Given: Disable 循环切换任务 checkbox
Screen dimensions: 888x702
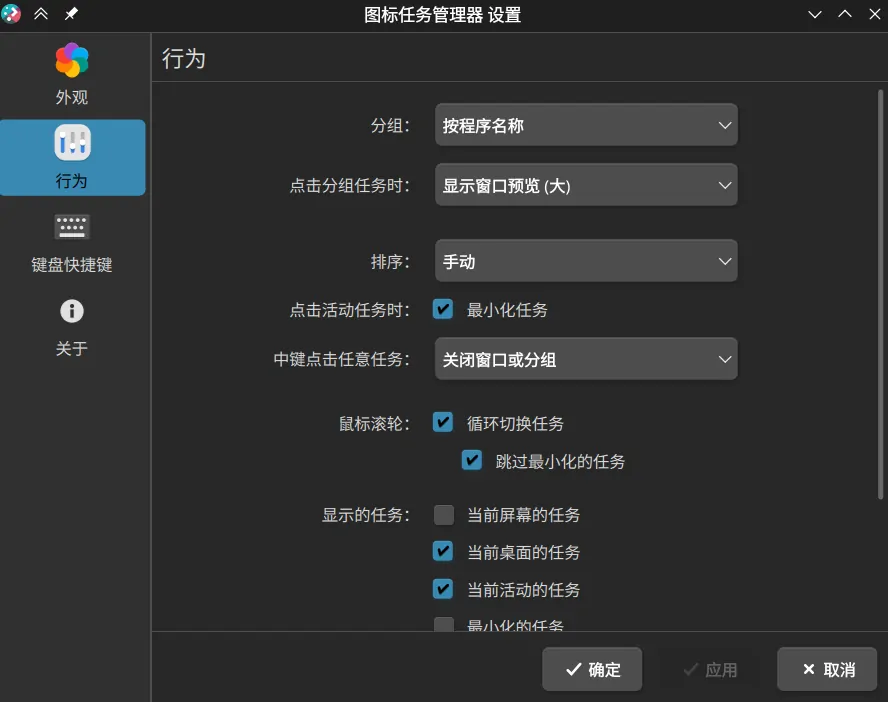Looking at the screenshot, I should (443, 422).
